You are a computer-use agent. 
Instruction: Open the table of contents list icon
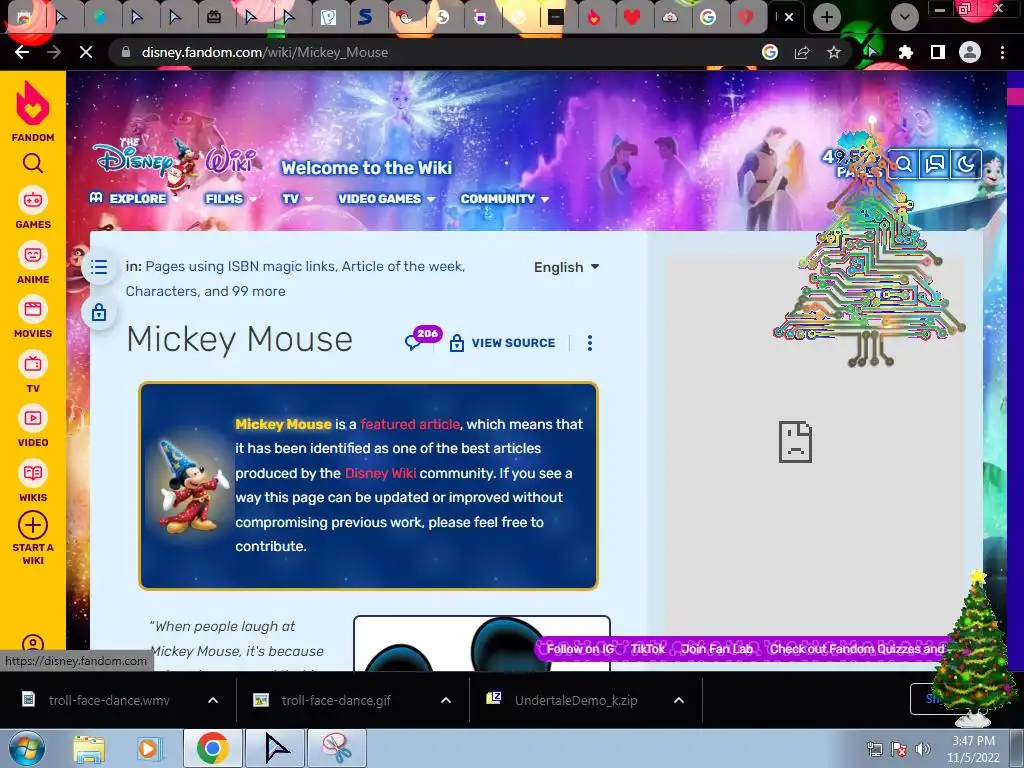99,267
